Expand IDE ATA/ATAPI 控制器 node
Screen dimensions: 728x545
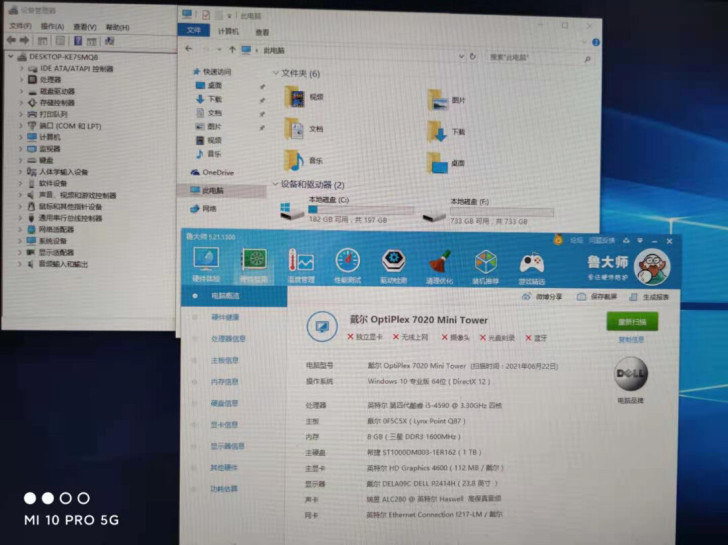coord(21,68)
